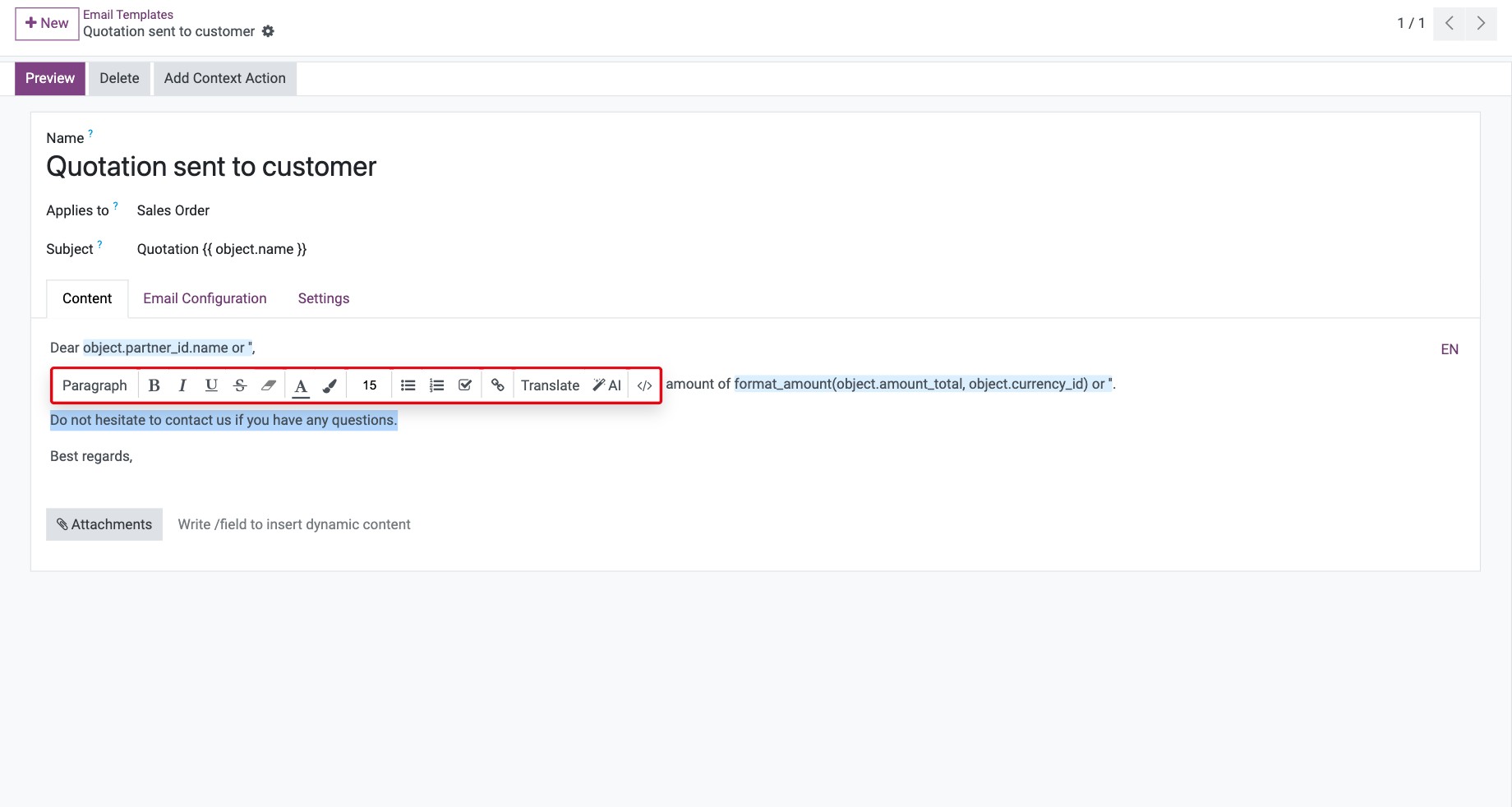Edit the Subject field

tap(222, 249)
